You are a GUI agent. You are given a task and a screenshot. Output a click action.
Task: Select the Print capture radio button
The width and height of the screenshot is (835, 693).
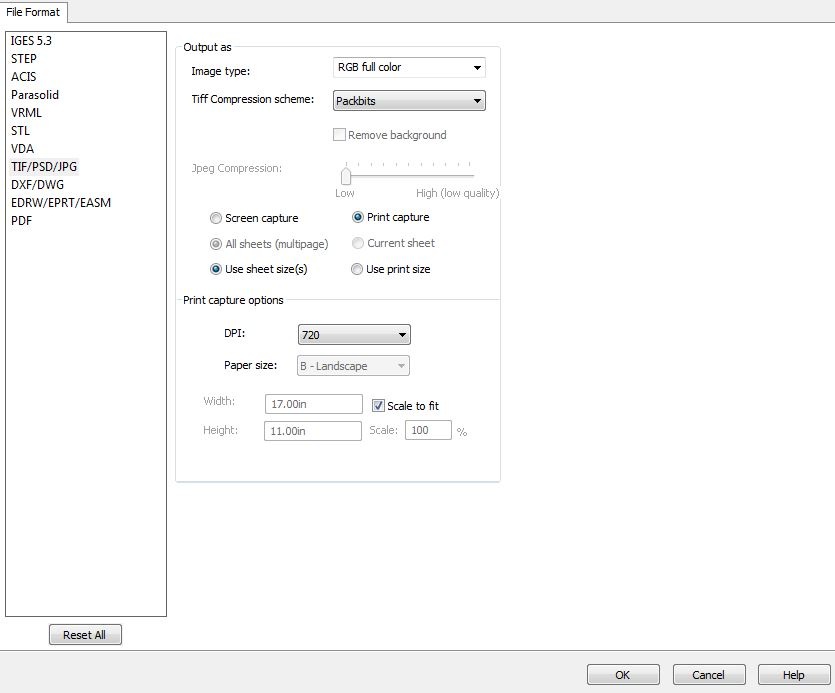click(x=358, y=217)
